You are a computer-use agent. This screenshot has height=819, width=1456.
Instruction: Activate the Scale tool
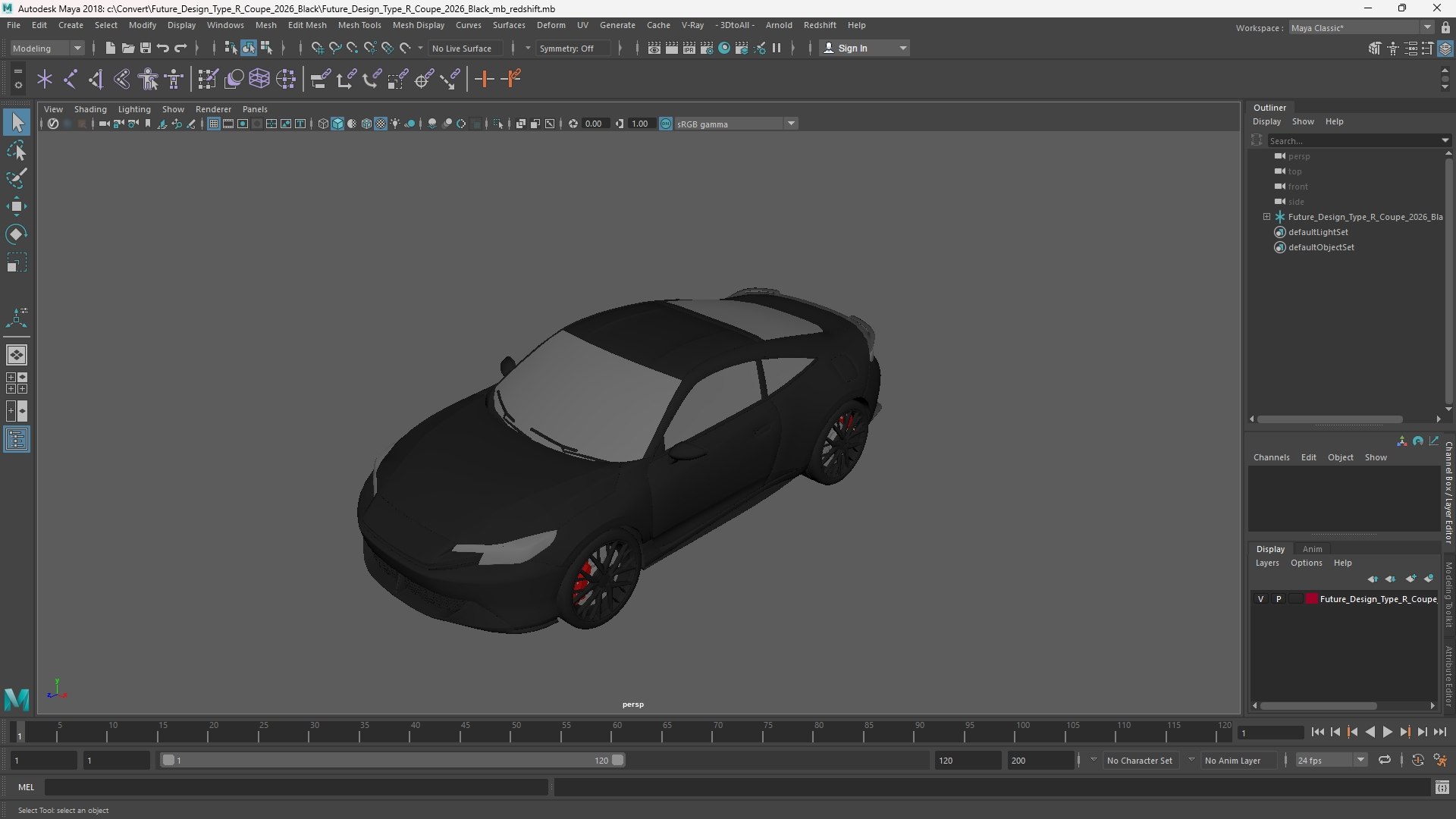pos(17,262)
